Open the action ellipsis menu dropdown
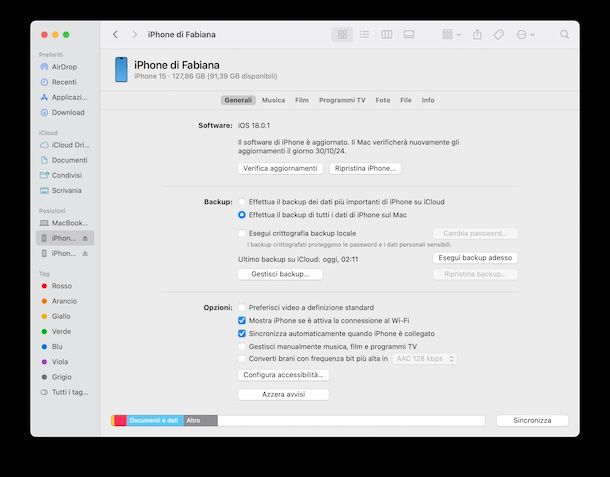 pos(526,35)
